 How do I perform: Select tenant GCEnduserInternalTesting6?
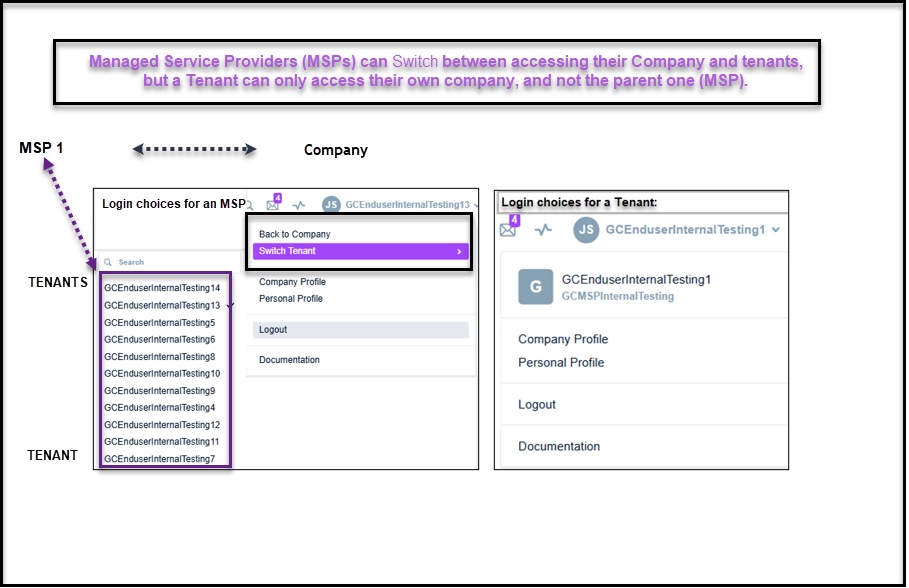pyautogui.click(x=159, y=340)
